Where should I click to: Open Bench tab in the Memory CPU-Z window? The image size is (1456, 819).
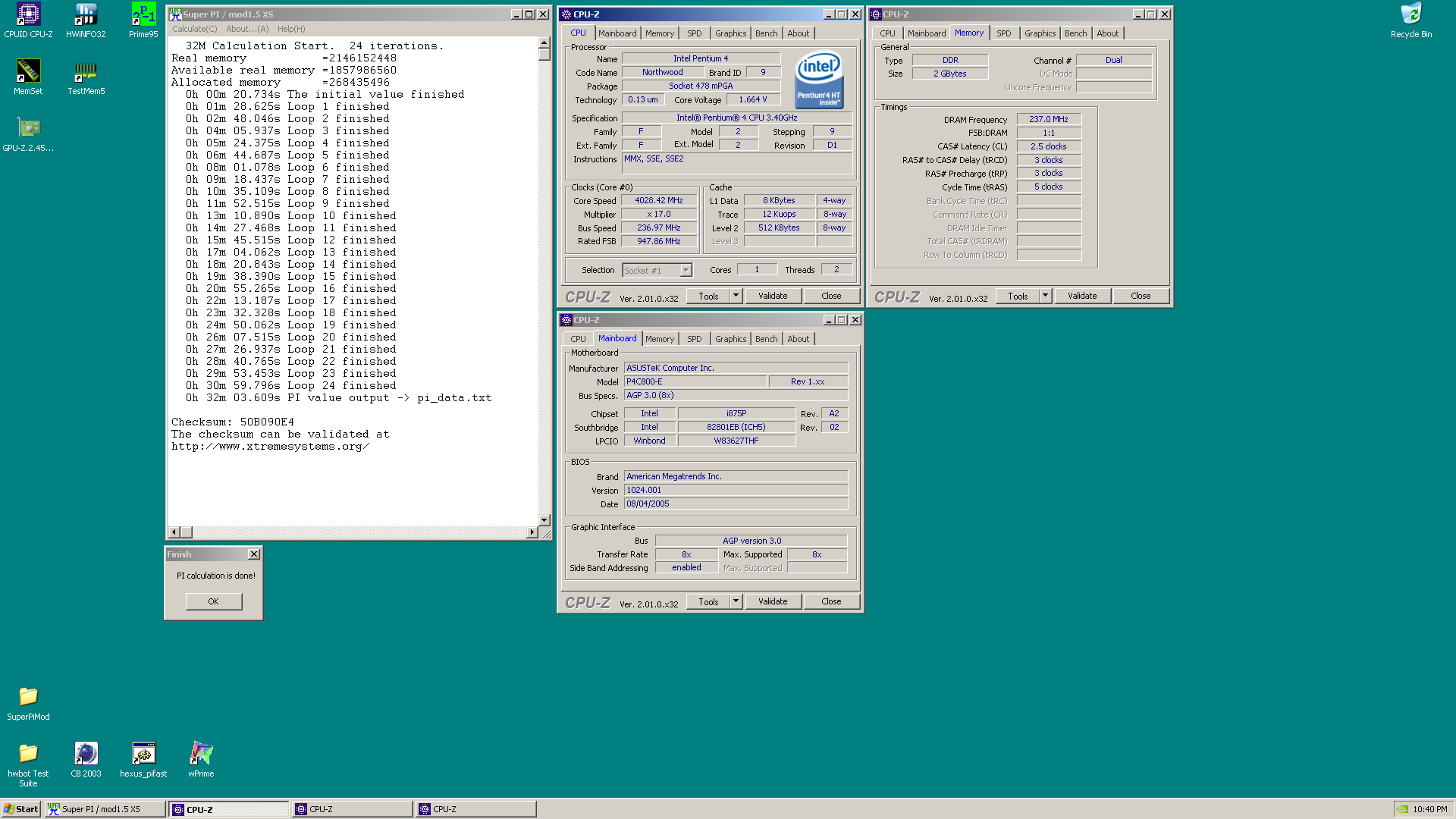(1075, 33)
